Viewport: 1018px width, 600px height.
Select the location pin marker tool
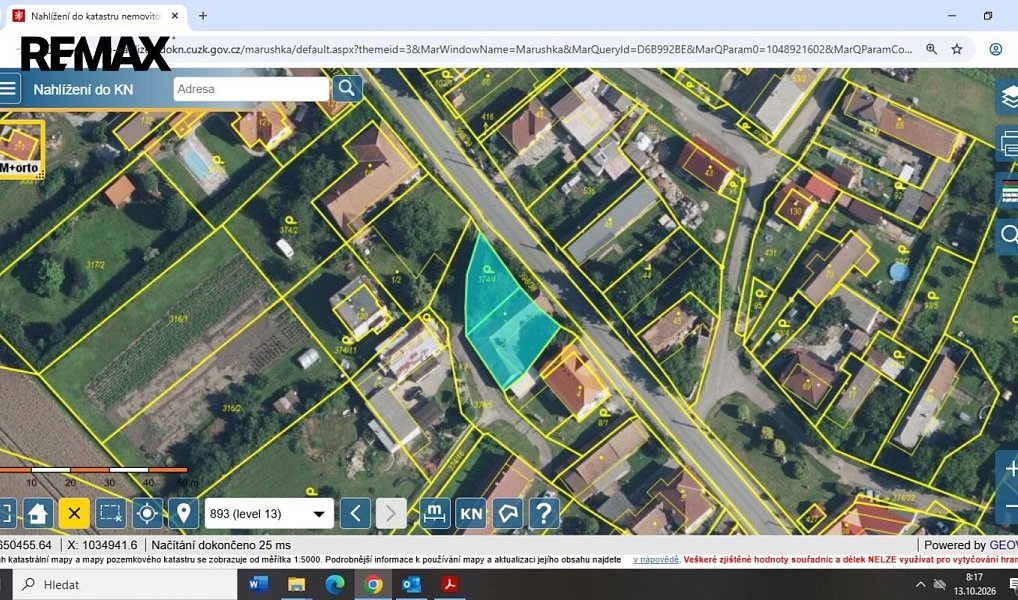(x=184, y=514)
